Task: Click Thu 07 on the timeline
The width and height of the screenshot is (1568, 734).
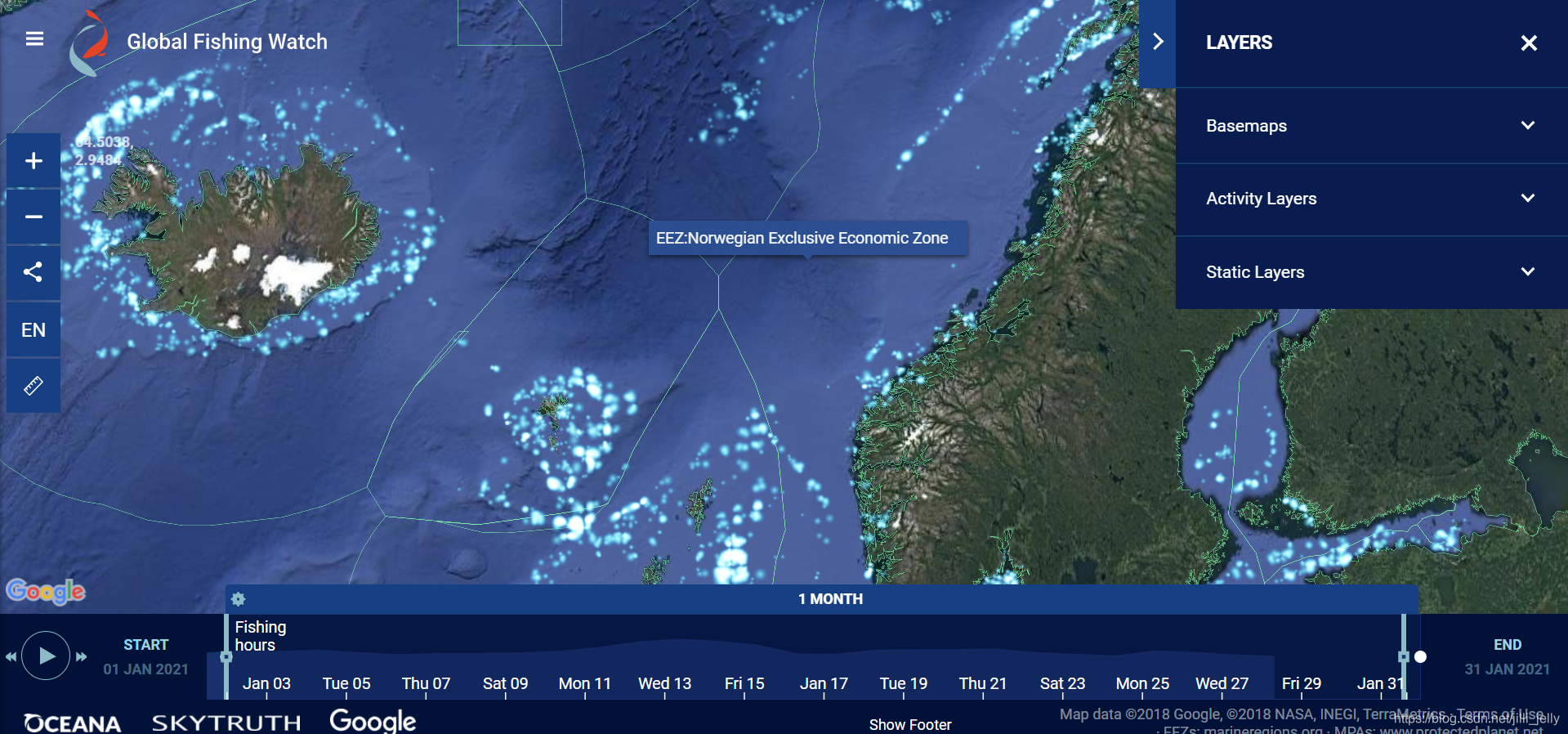Action: click(x=426, y=683)
